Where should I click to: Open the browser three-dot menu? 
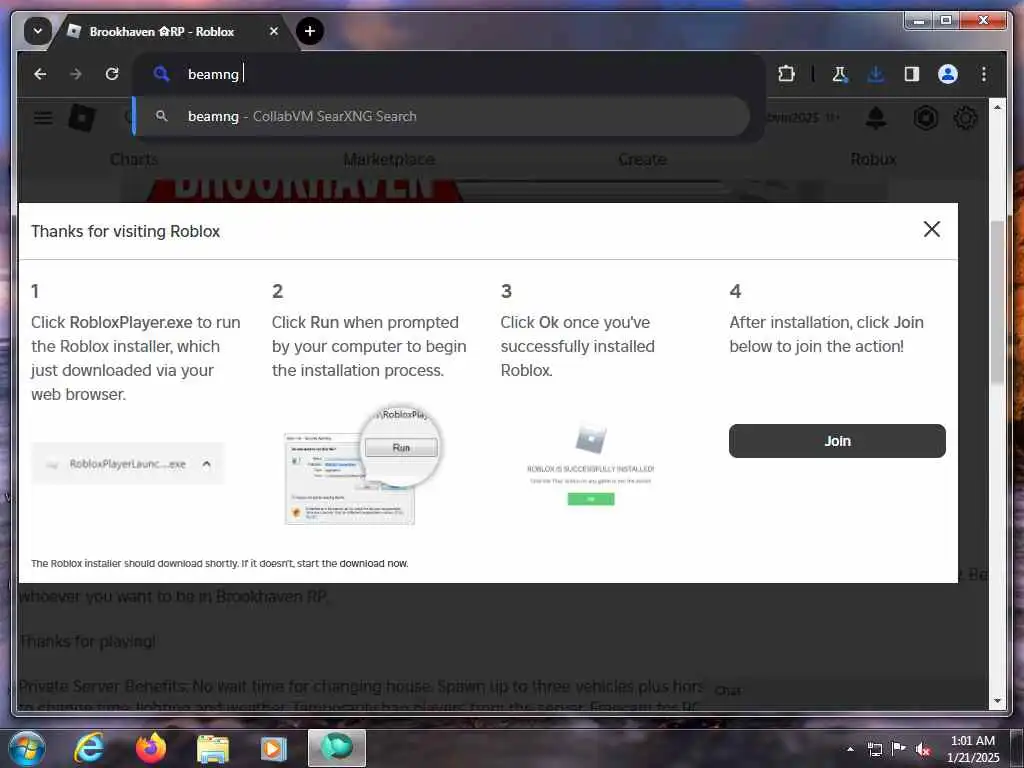pyautogui.click(x=984, y=74)
